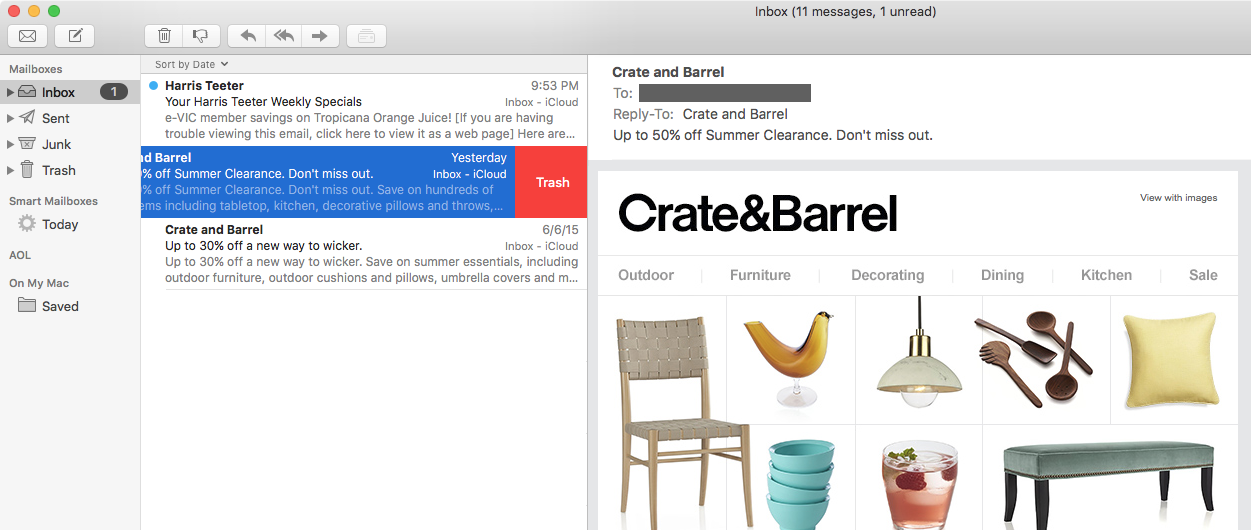Click the pendant lamp product image
This screenshot has height=530, width=1251.
point(918,352)
